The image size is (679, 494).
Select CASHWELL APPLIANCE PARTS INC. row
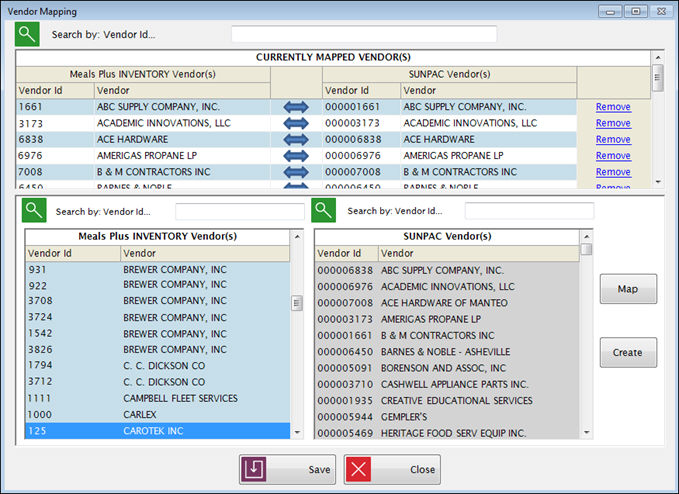[x=447, y=384]
